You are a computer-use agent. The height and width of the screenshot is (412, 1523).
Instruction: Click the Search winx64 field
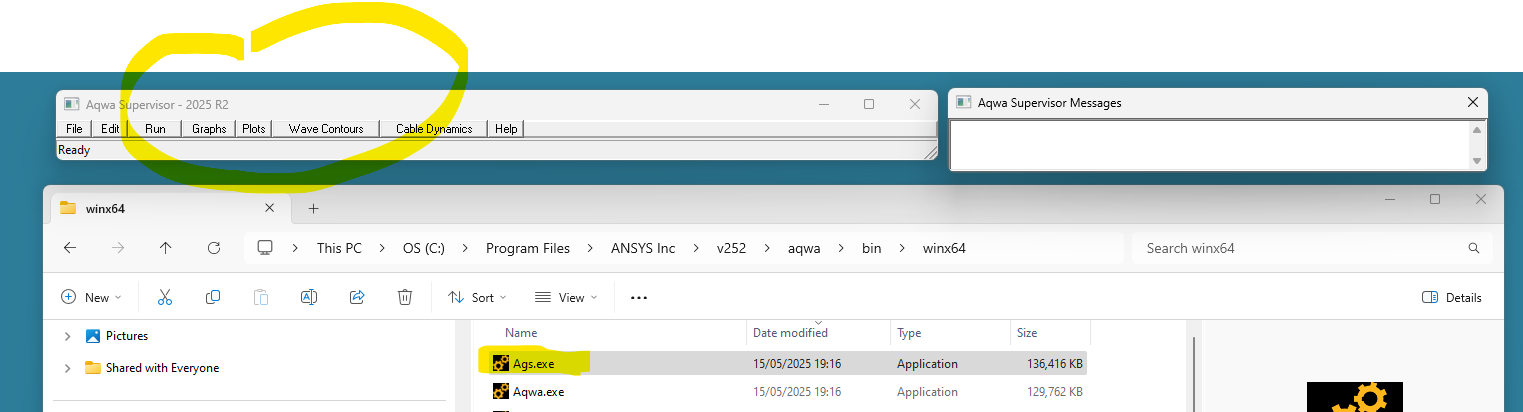(1312, 248)
